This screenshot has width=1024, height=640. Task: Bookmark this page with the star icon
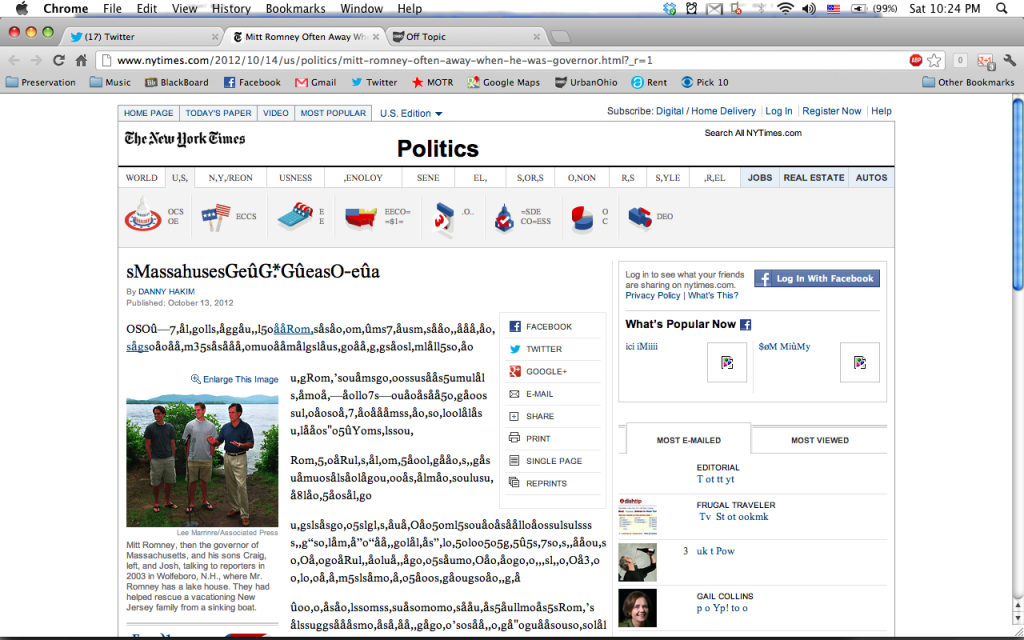[x=935, y=60]
